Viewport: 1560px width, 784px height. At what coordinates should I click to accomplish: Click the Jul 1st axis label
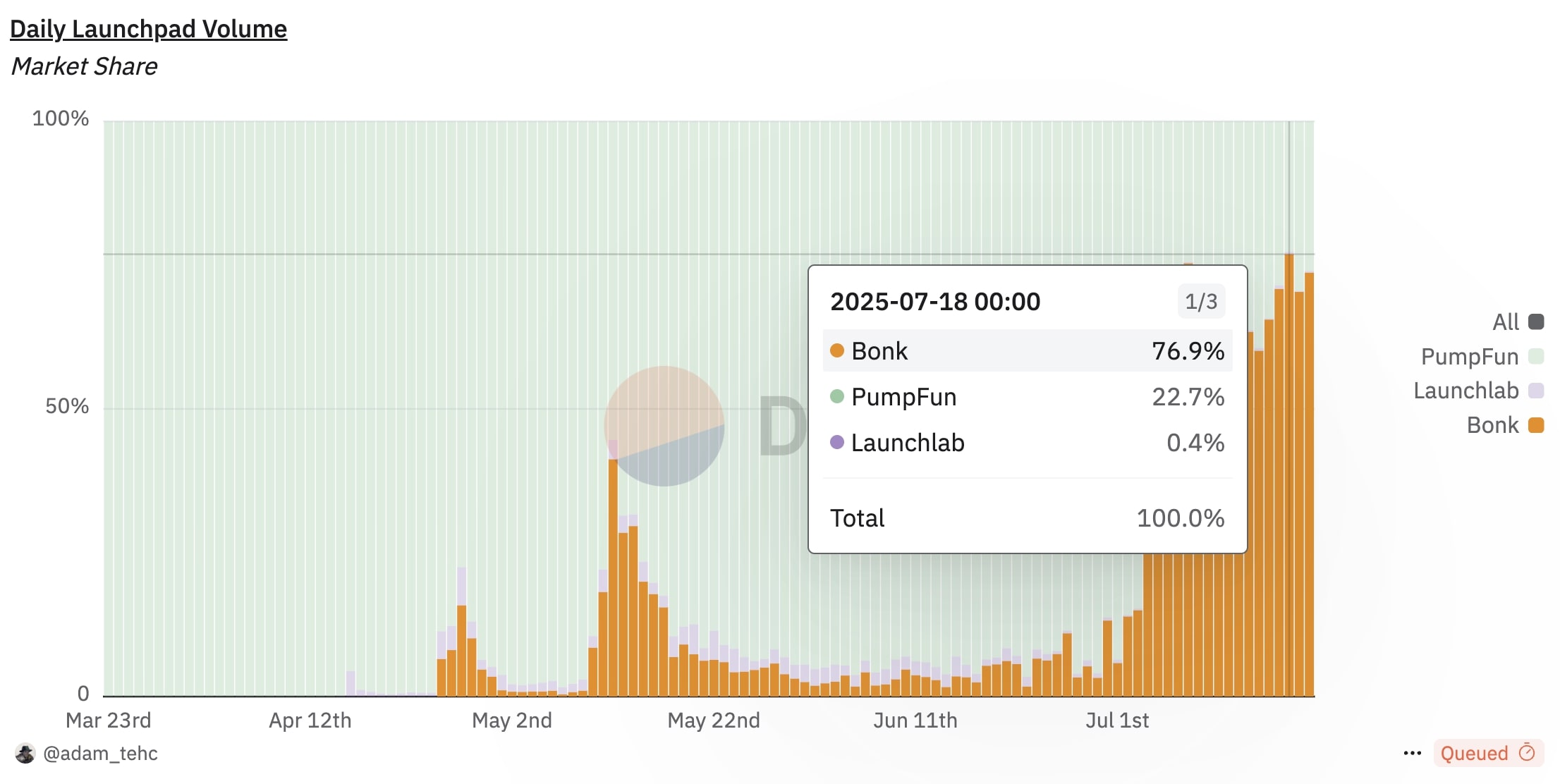pyautogui.click(x=1117, y=721)
